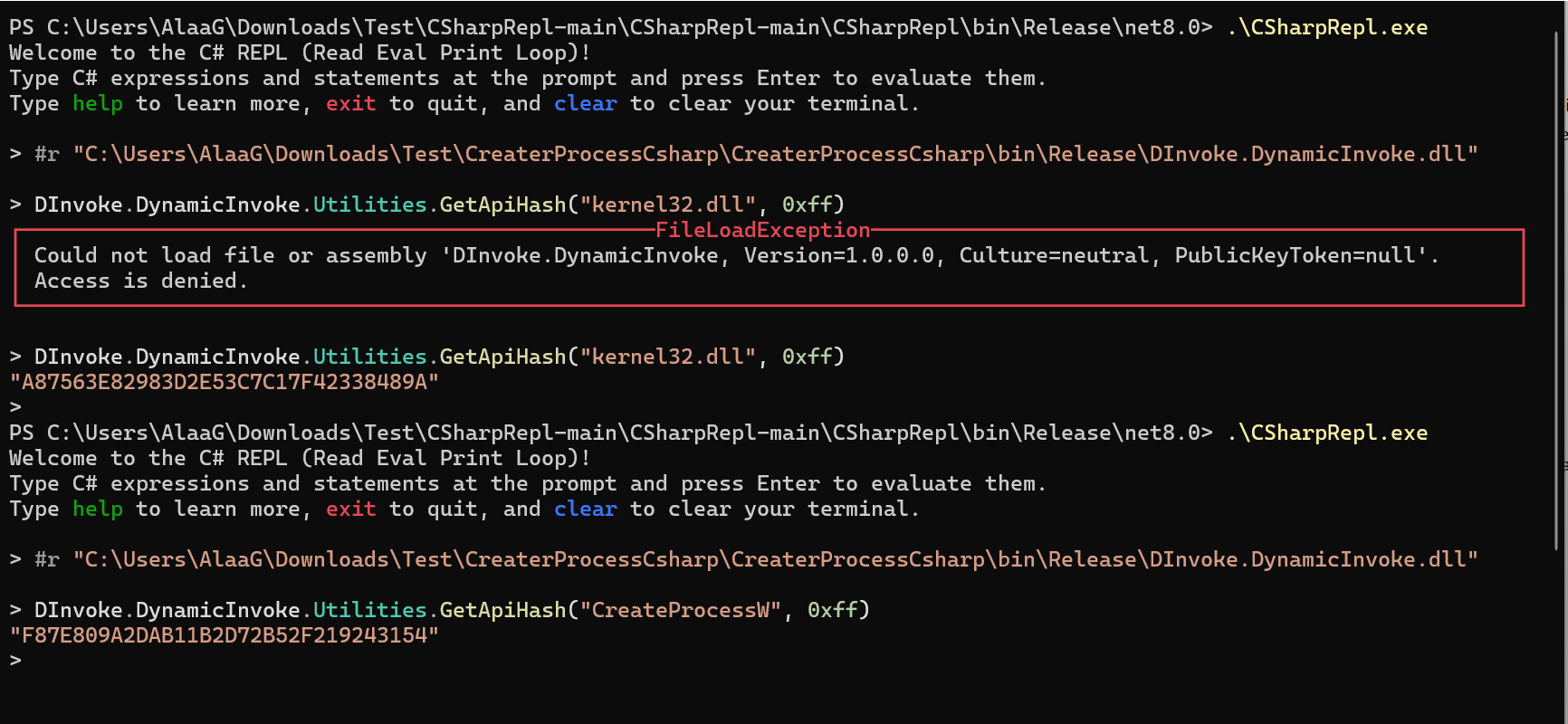This screenshot has width=1568, height=724.
Task: Click the topmost yellow .\CSharpRepl.exe command
Action: point(1327,27)
